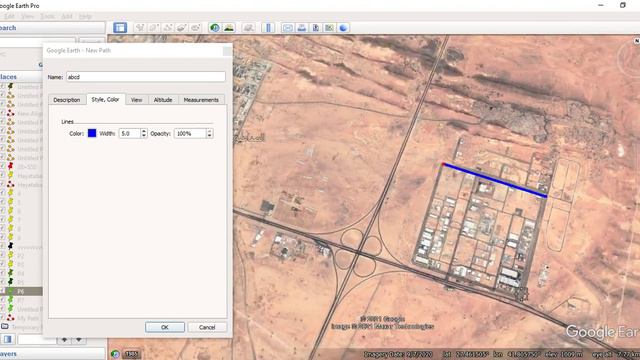640x360 pixels.
Task: Move selected place down arrow button
Action: (79, 340)
